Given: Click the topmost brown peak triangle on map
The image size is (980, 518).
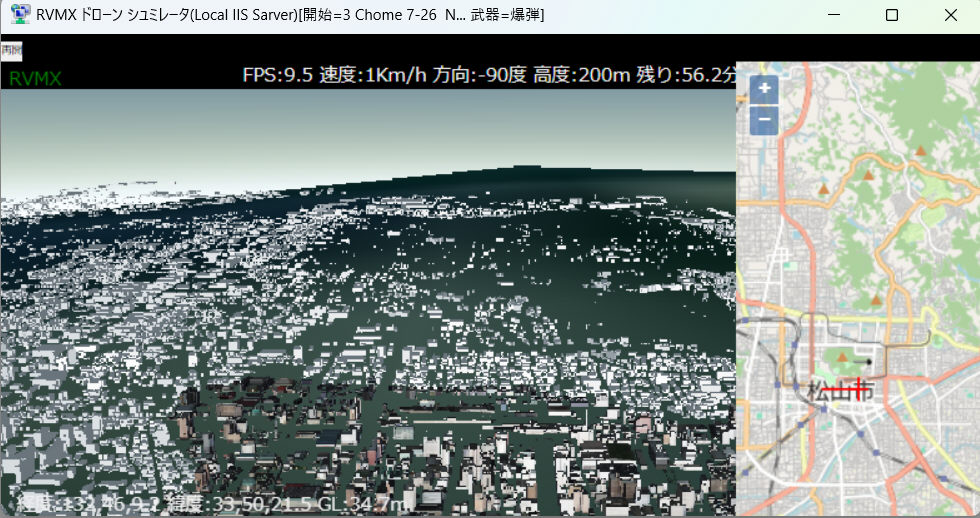Looking at the screenshot, I should (921, 150).
